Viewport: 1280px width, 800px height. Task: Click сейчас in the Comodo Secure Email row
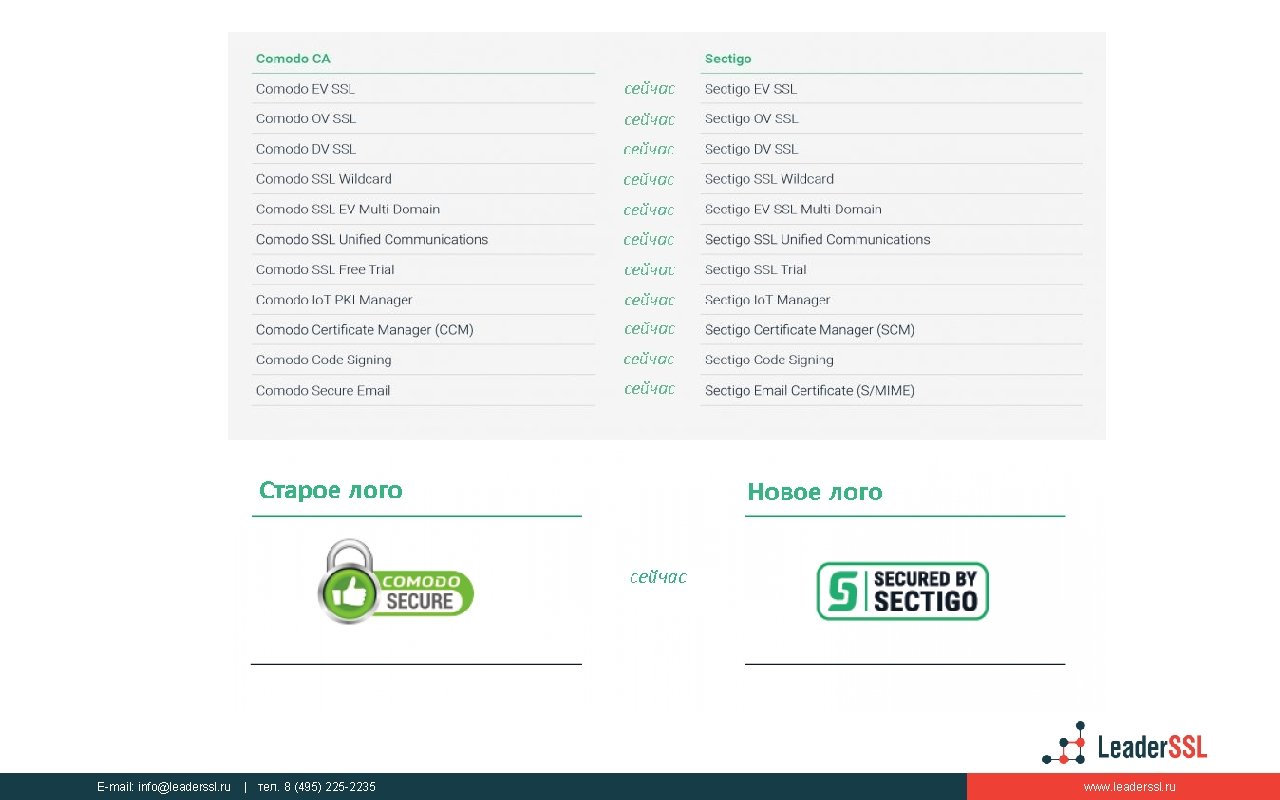click(650, 389)
